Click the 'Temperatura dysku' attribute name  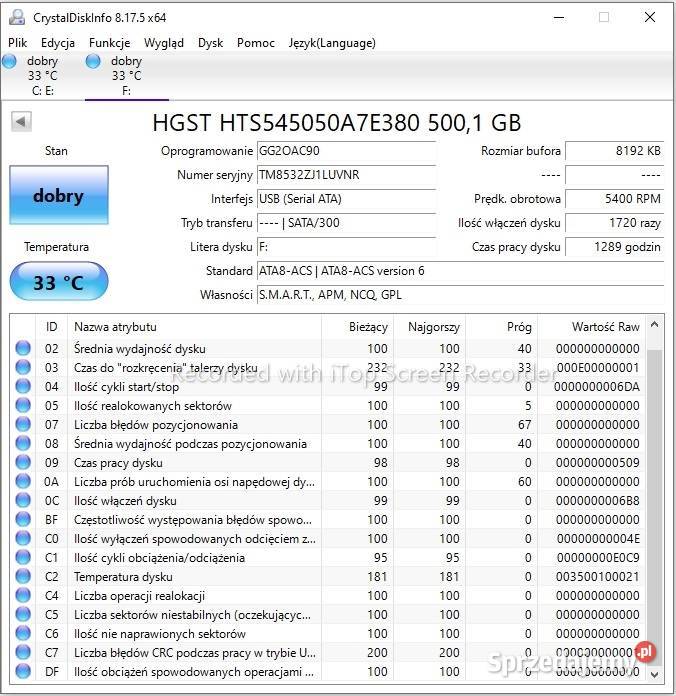point(123,577)
